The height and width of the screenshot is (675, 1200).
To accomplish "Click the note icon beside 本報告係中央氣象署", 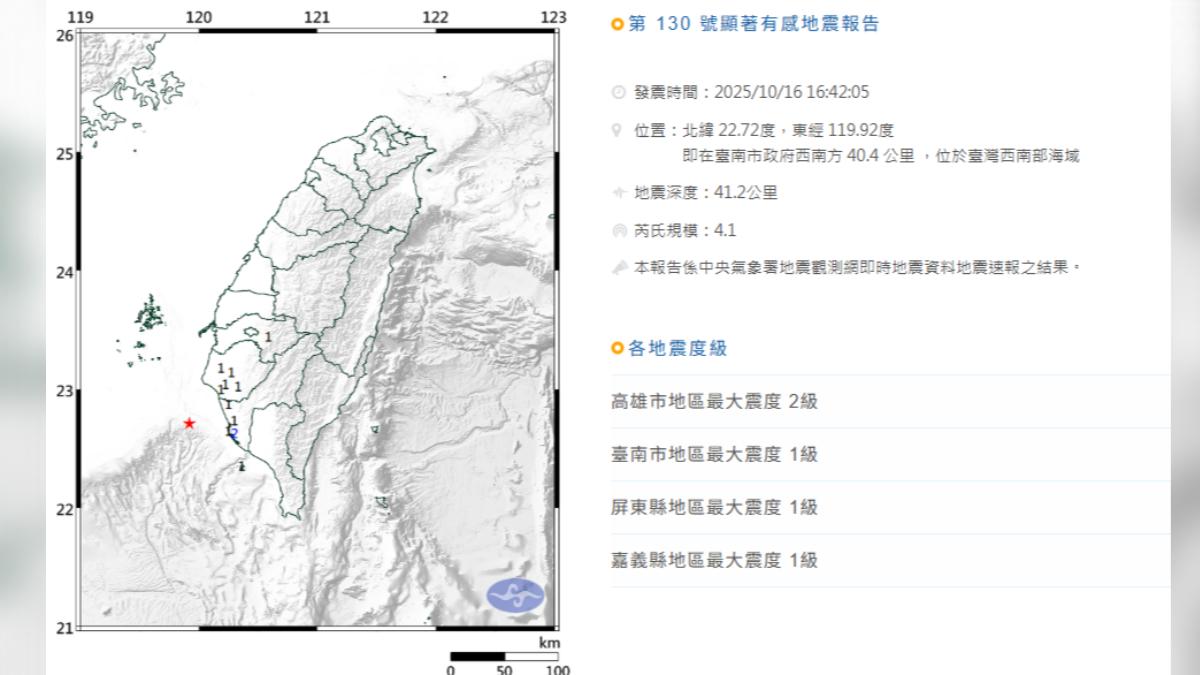I will point(618,267).
